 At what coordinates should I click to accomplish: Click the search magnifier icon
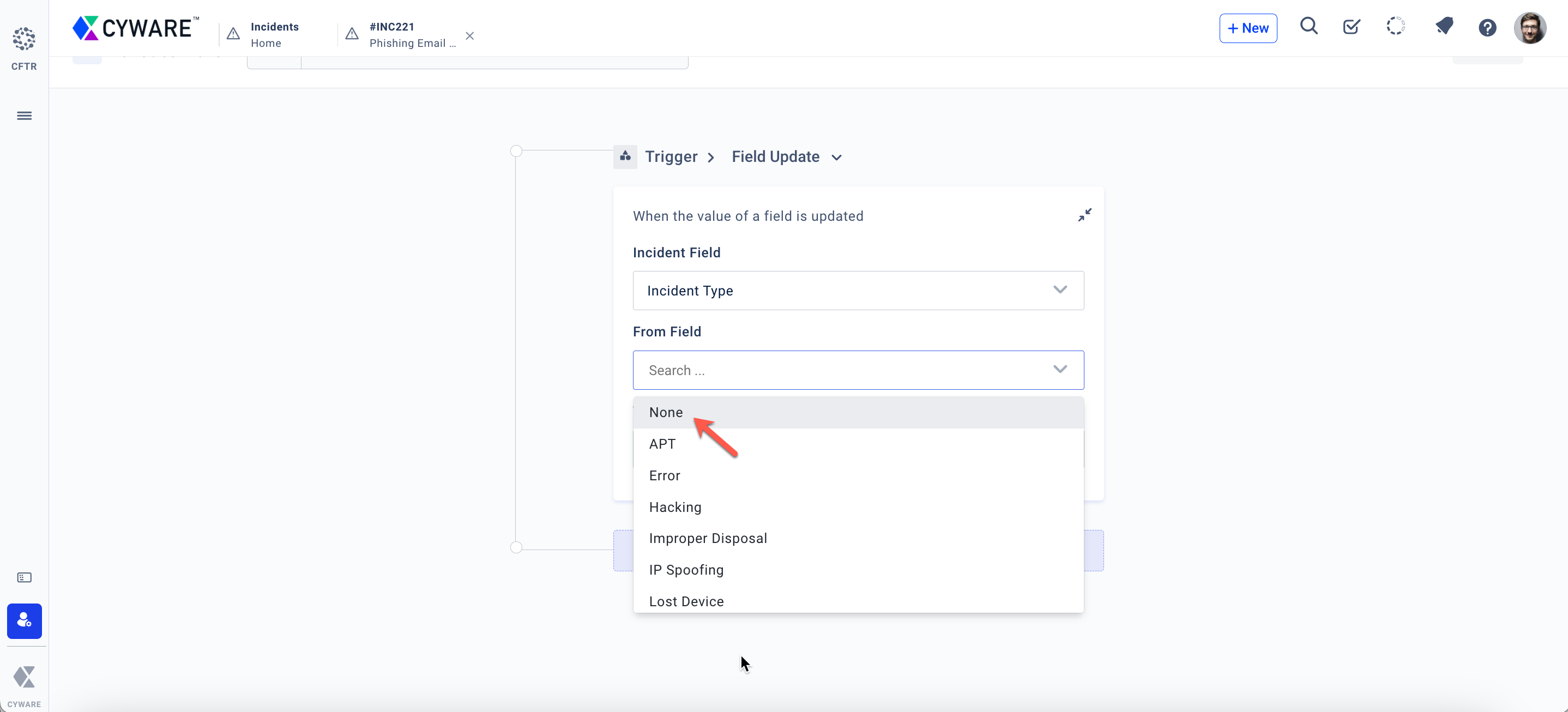[x=1308, y=27]
